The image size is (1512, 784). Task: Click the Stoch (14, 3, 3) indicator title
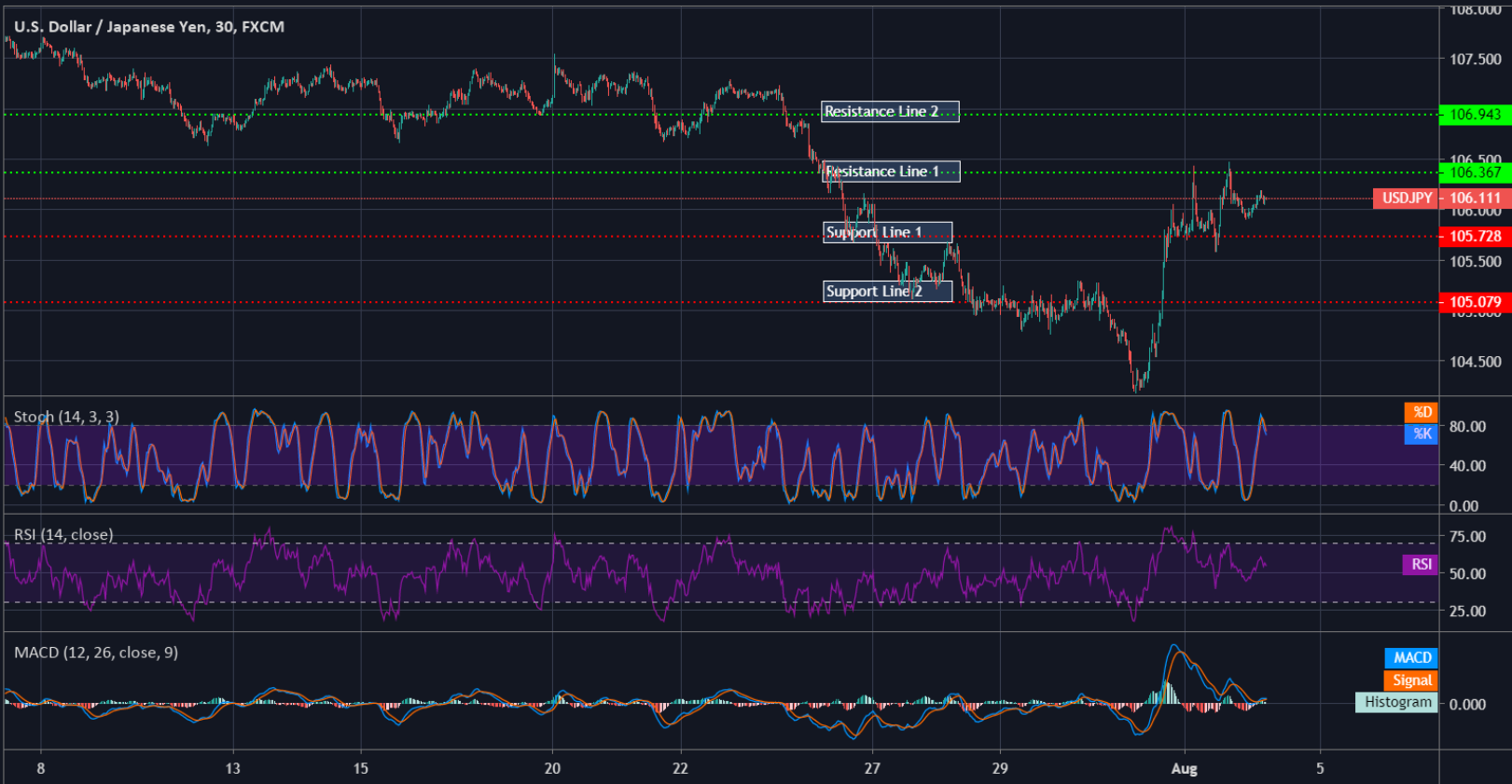coord(66,417)
